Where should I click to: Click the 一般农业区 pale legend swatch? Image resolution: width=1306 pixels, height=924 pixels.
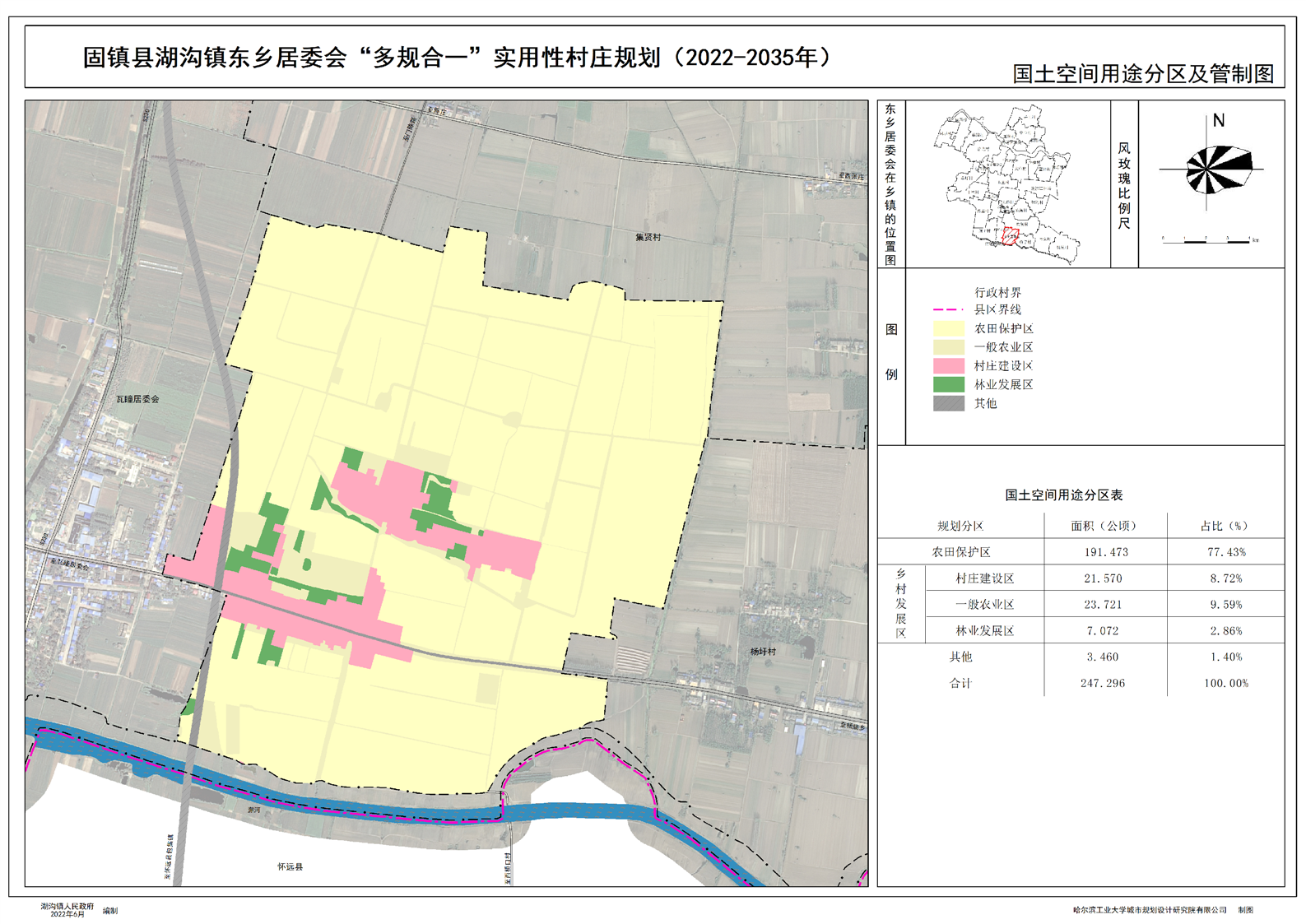tap(948, 347)
